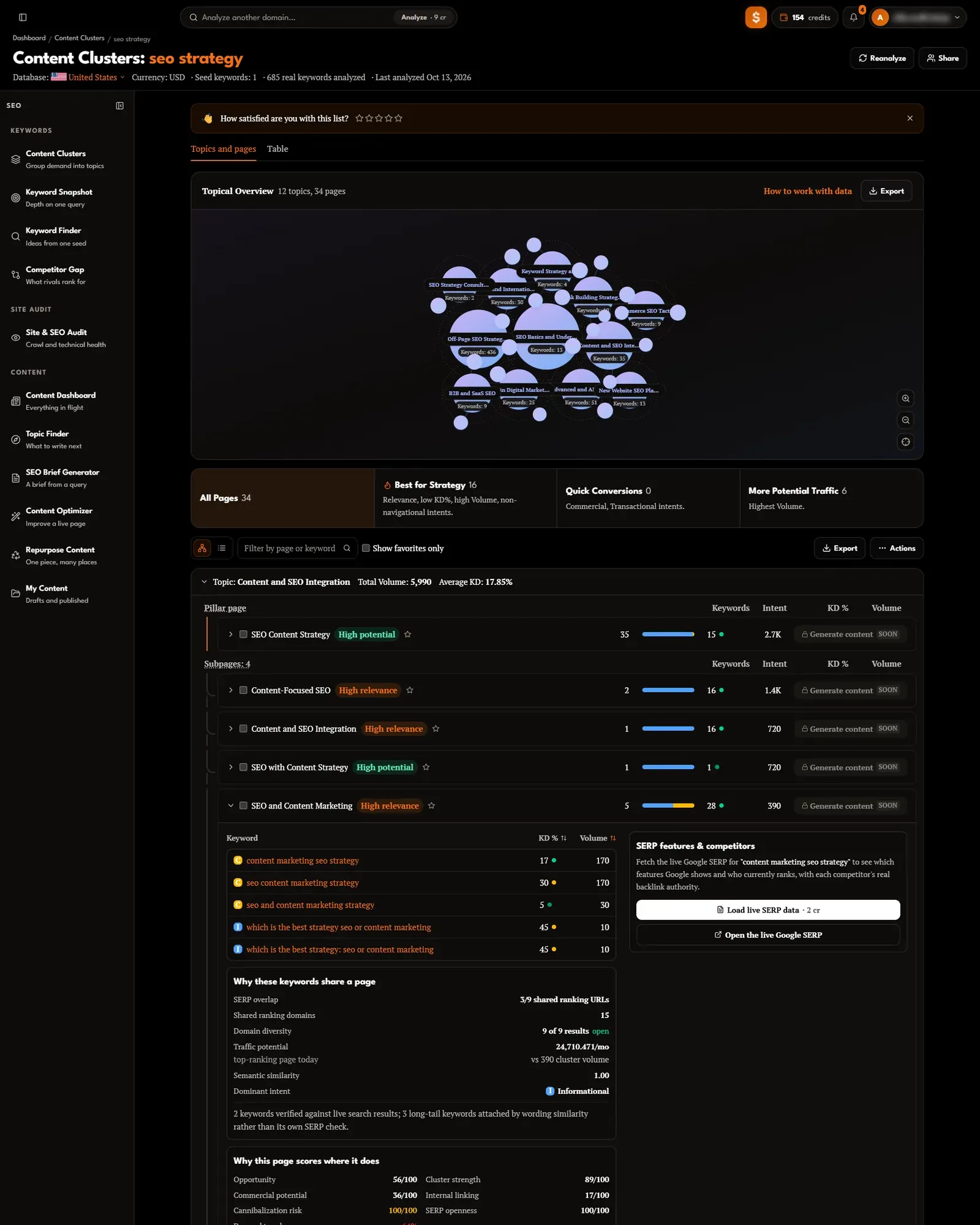Rate the list five stars
The image size is (980, 1225).
pos(399,118)
